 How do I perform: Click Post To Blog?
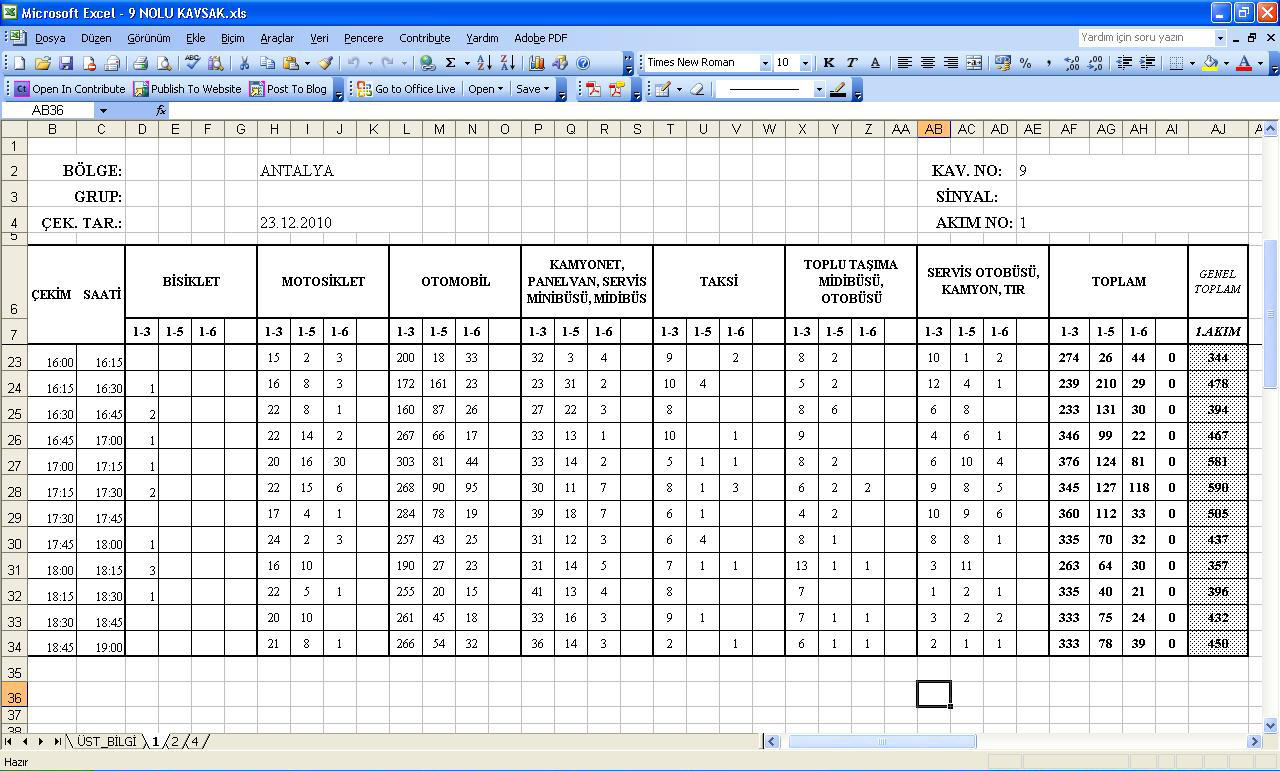coord(288,89)
